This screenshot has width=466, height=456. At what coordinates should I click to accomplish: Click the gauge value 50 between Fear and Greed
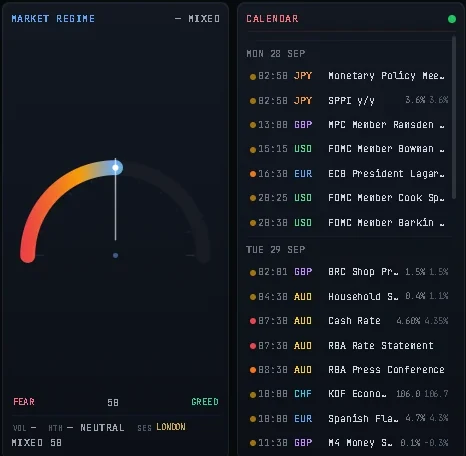click(x=113, y=403)
